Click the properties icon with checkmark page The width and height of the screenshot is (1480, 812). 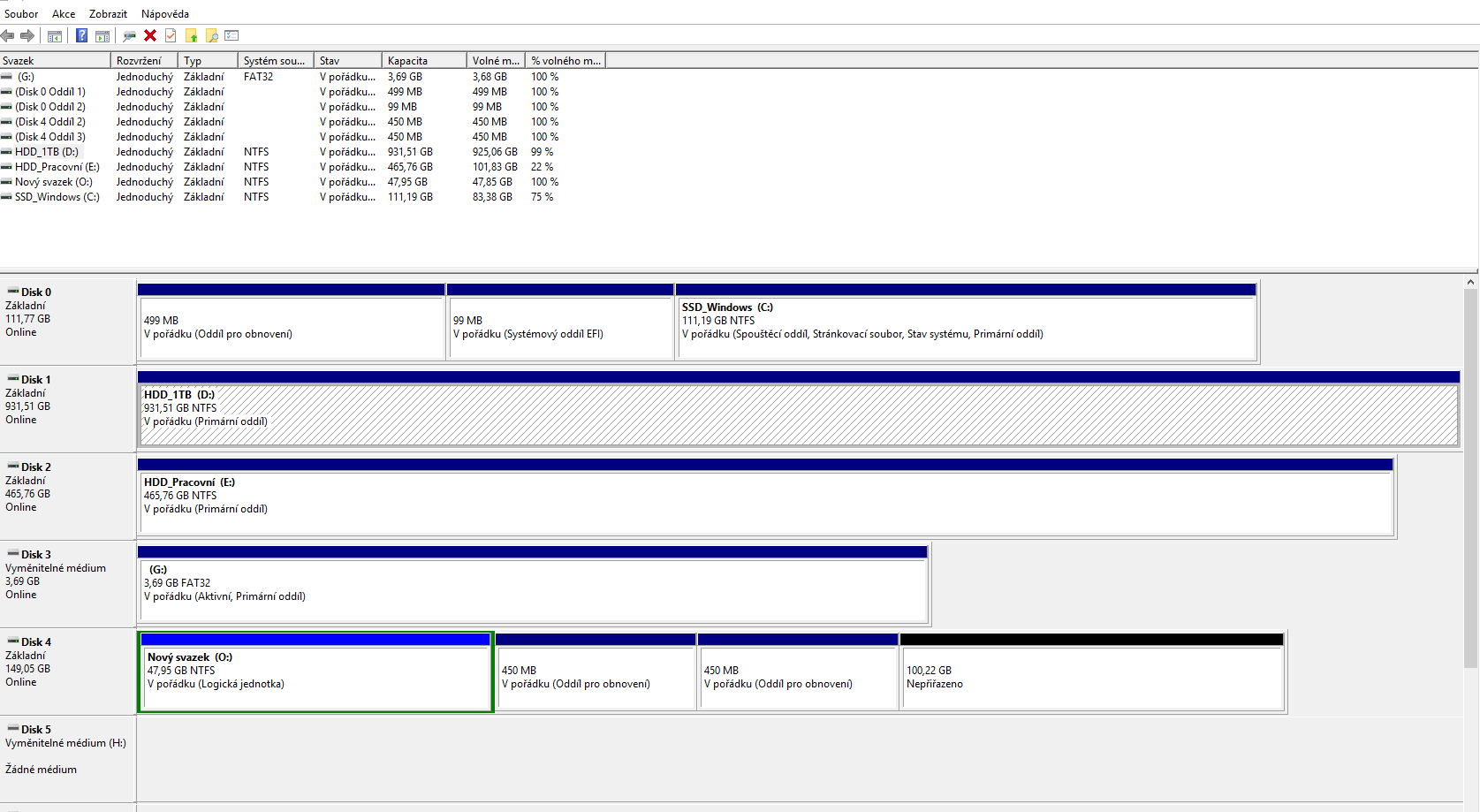[x=171, y=35]
